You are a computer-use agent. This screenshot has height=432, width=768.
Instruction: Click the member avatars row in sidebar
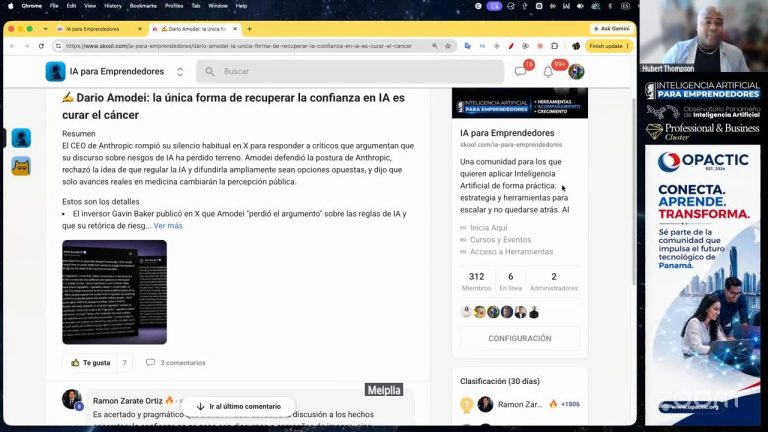[x=500, y=312]
